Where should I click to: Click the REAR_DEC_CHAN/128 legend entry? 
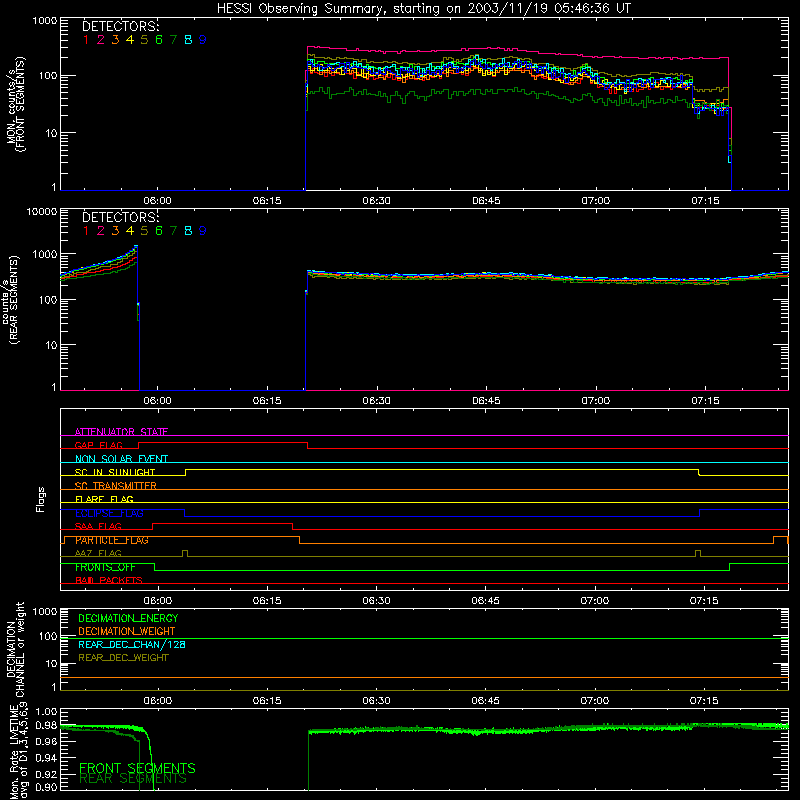132,645
